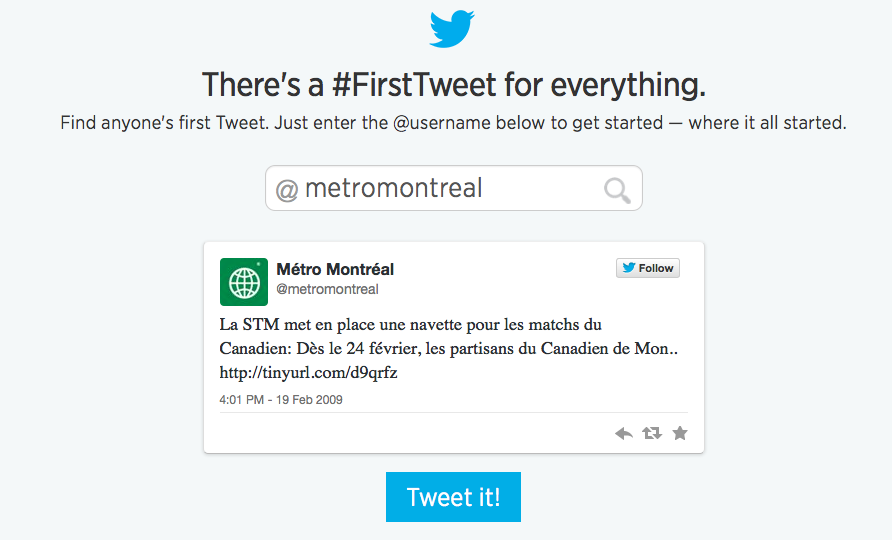Screen dimensions: 892x540
Task: Click the magnifying glass search icon
Action: (x=617, y=190)
